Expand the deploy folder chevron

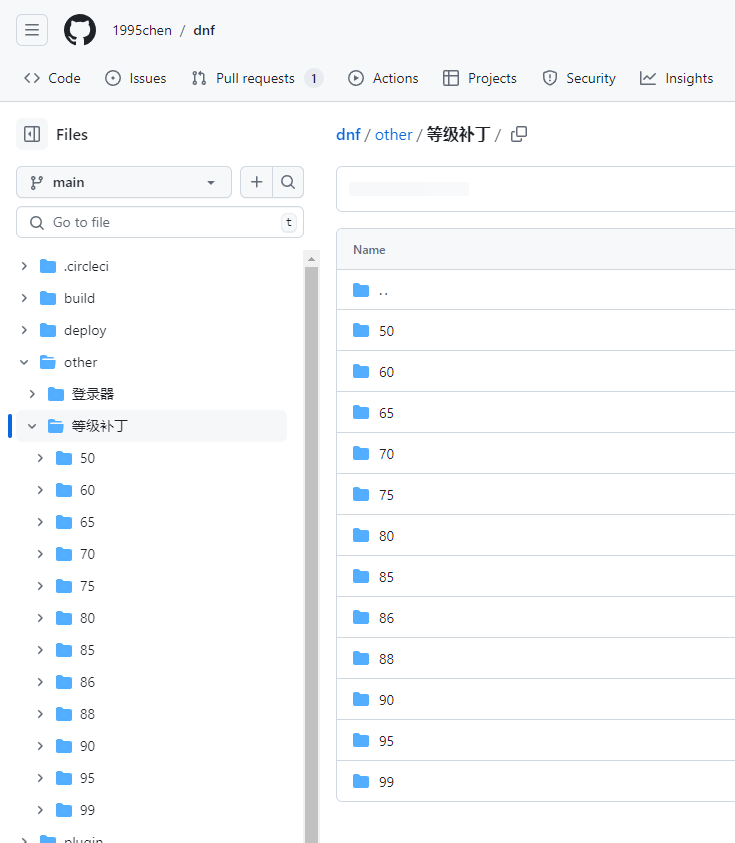pyautogui.click(x=24, y=330)
